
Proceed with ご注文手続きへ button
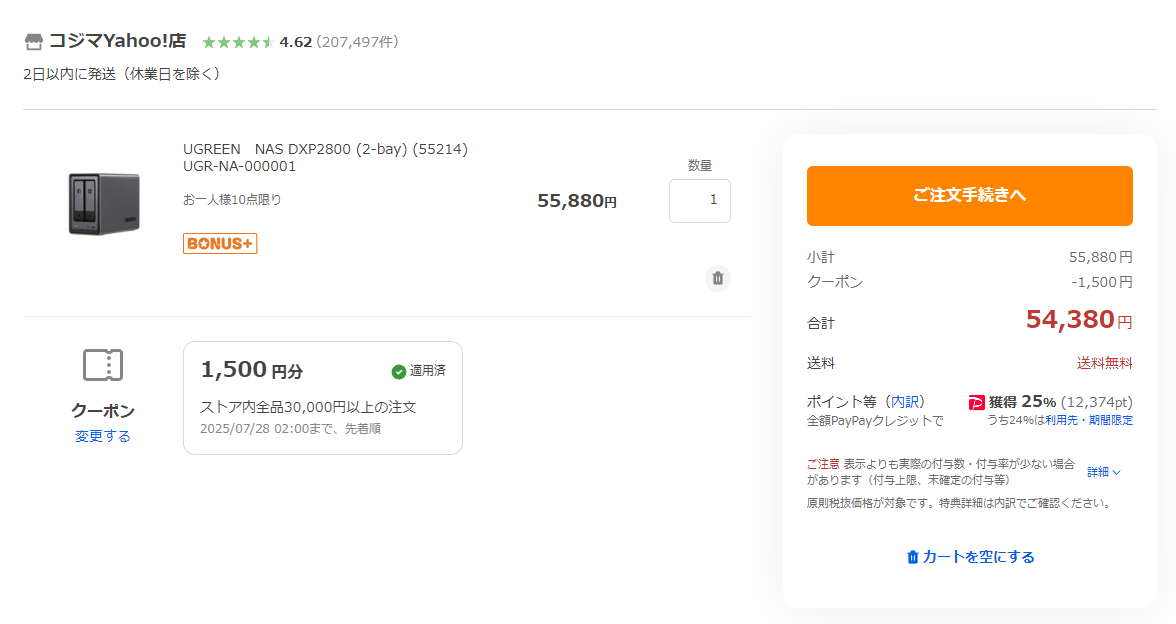pos(970,196)
